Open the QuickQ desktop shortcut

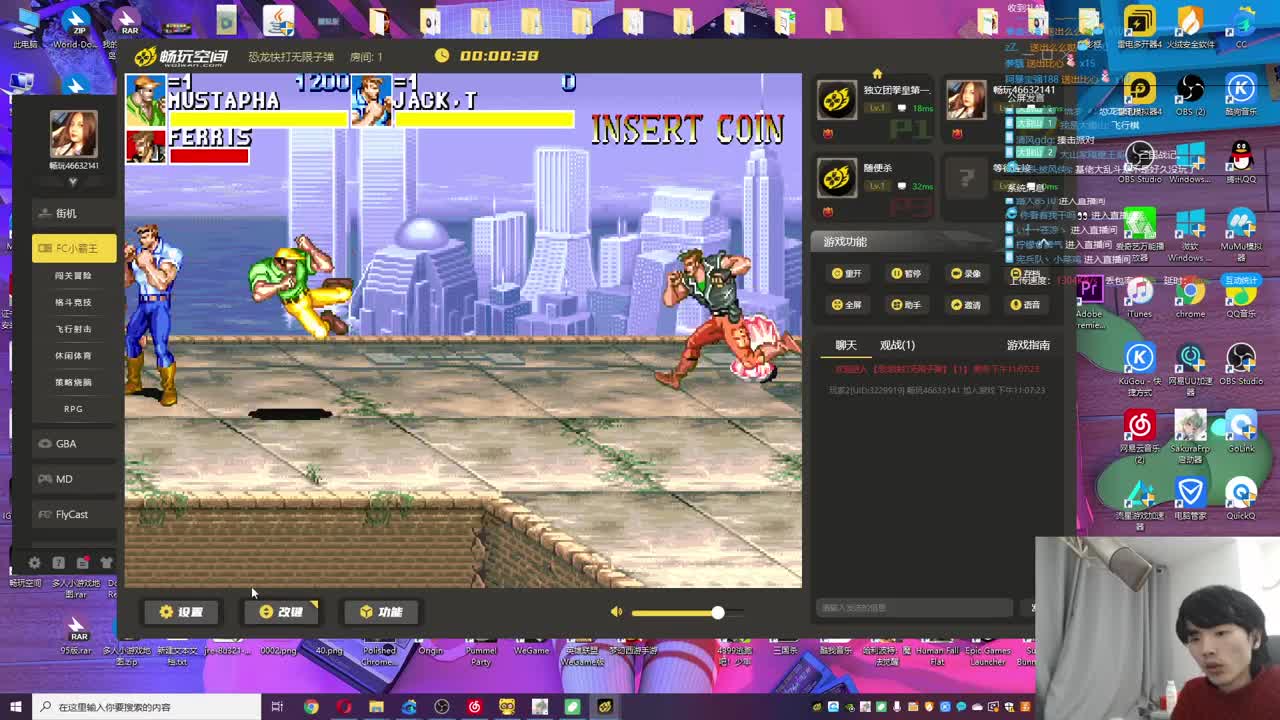(1241, 499)
